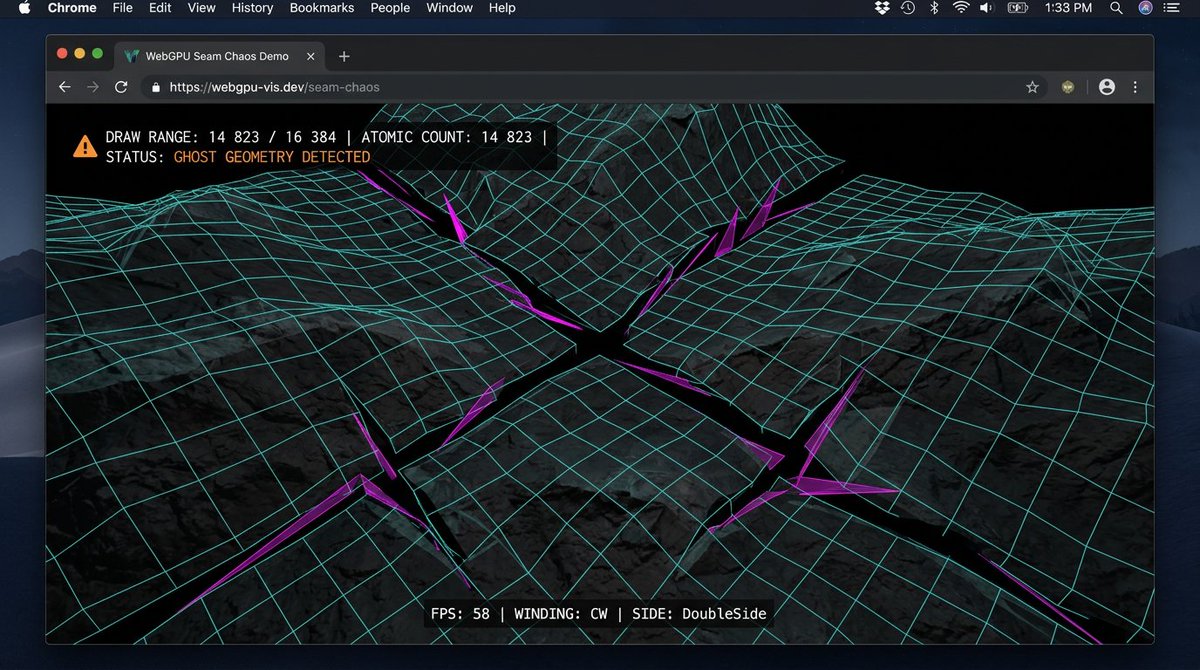This screenshot has width=1200, height=670.
Task: Click the Bluetooth menu bar icon
Action: point(935,8)
